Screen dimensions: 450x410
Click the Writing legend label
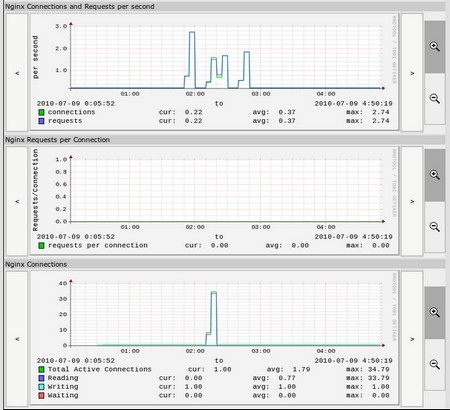click(63, 387)
